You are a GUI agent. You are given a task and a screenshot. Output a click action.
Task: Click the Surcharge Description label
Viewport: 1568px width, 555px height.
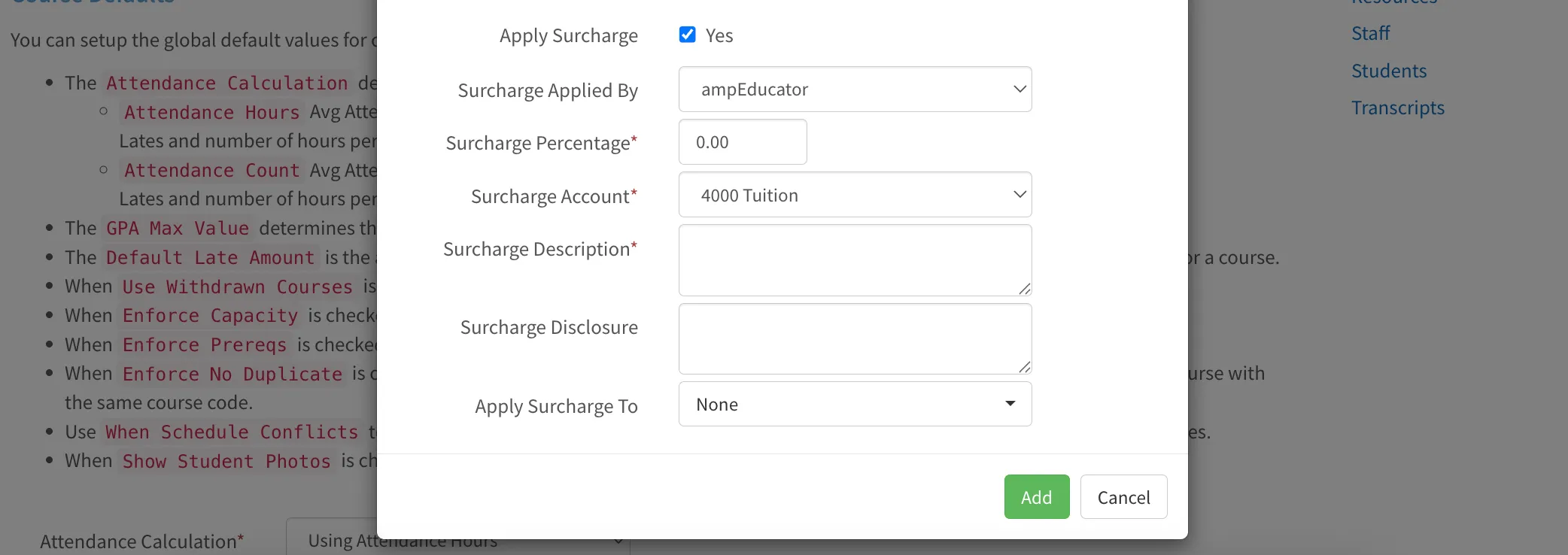(x=540, y=249)
